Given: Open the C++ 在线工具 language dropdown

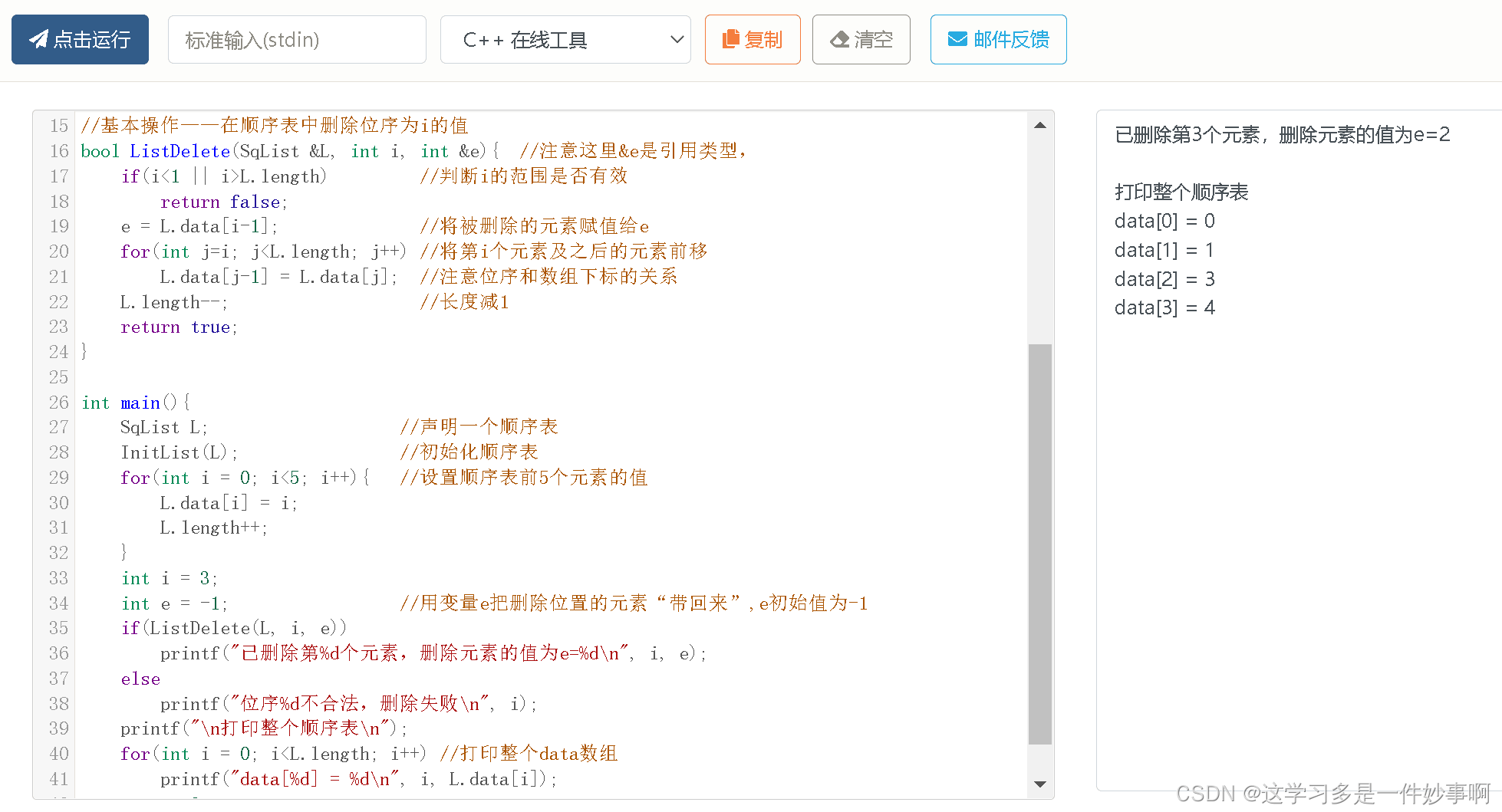Looking at the screenshot, I should tap(565, 39).
